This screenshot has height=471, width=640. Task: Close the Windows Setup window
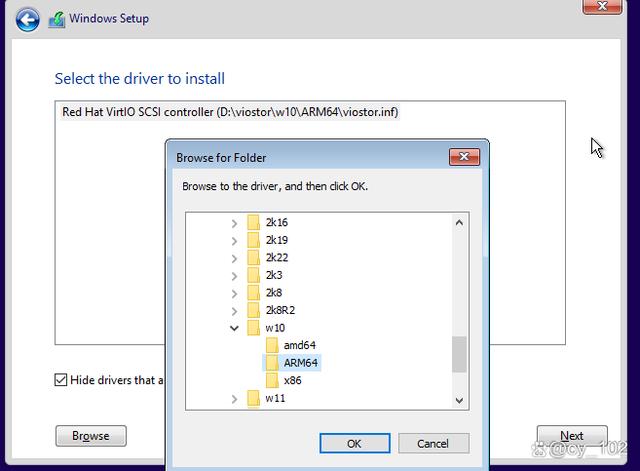click(602, 6)
